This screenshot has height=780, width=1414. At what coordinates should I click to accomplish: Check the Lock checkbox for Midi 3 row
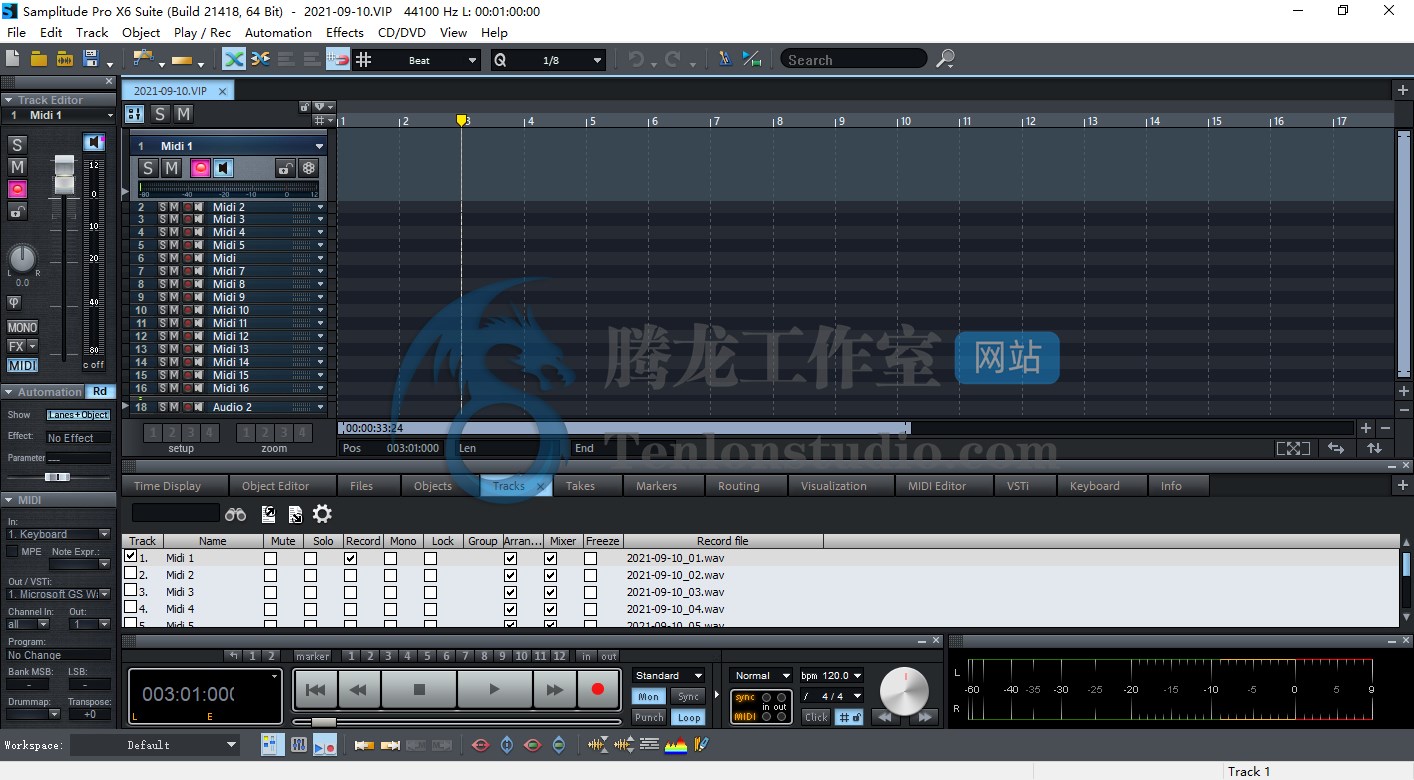click(x=430, y=592)
